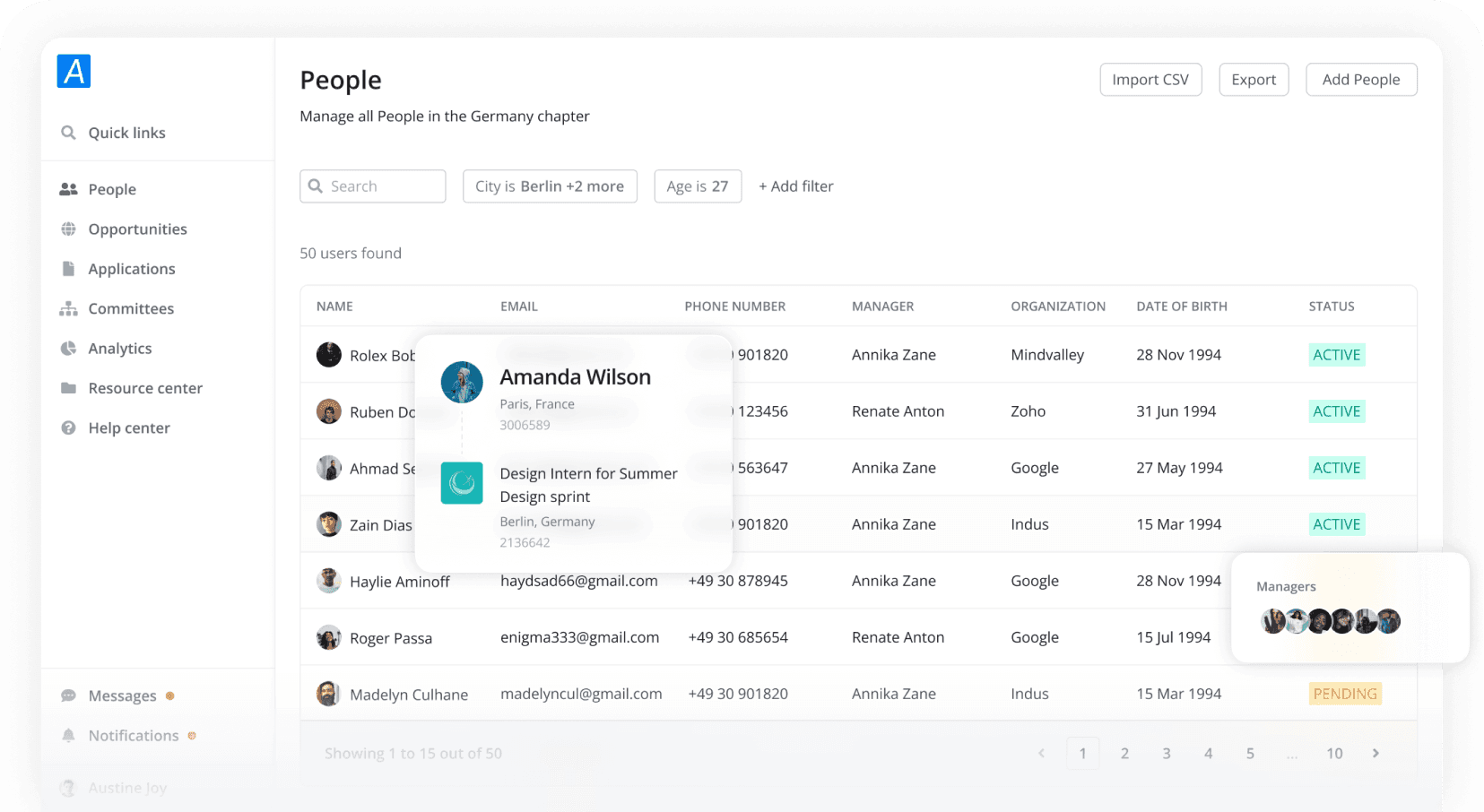
Task: Click phone number +49 30 878945
Action: point(738,581)
